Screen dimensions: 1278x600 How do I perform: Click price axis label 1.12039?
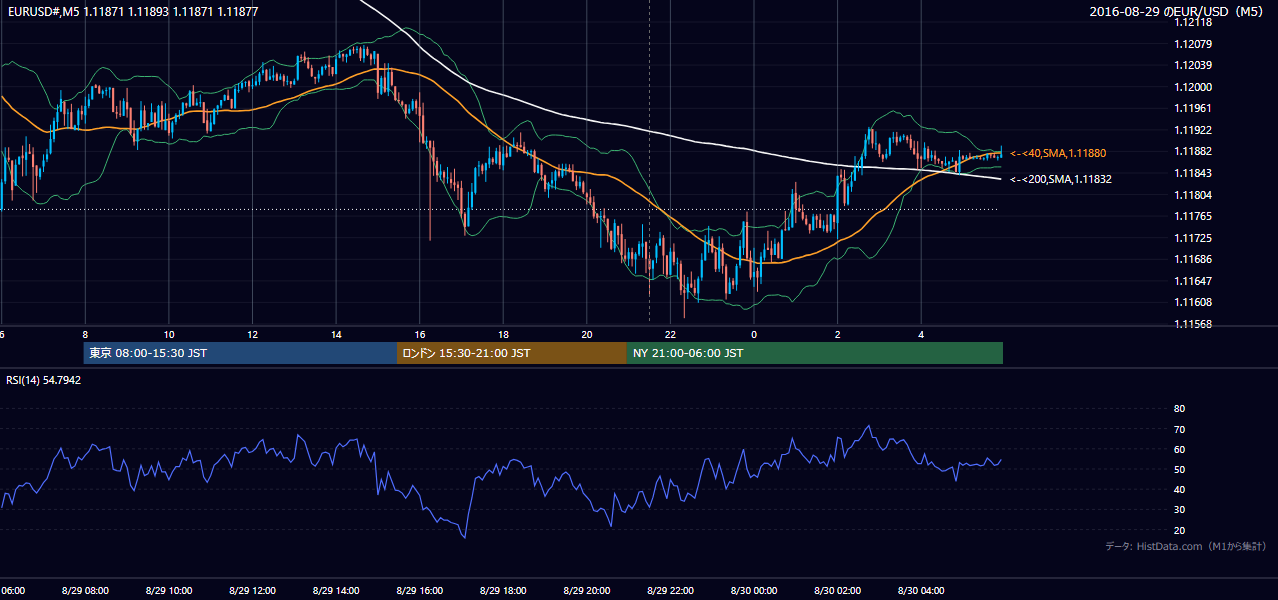[1192, 65]
